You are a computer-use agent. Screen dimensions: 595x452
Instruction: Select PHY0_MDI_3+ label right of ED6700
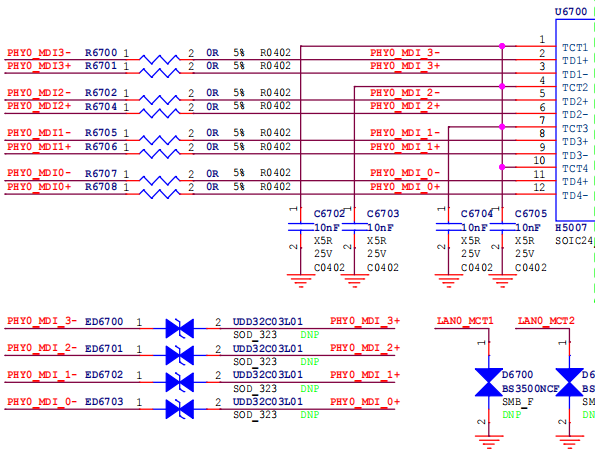click(365, 321)
